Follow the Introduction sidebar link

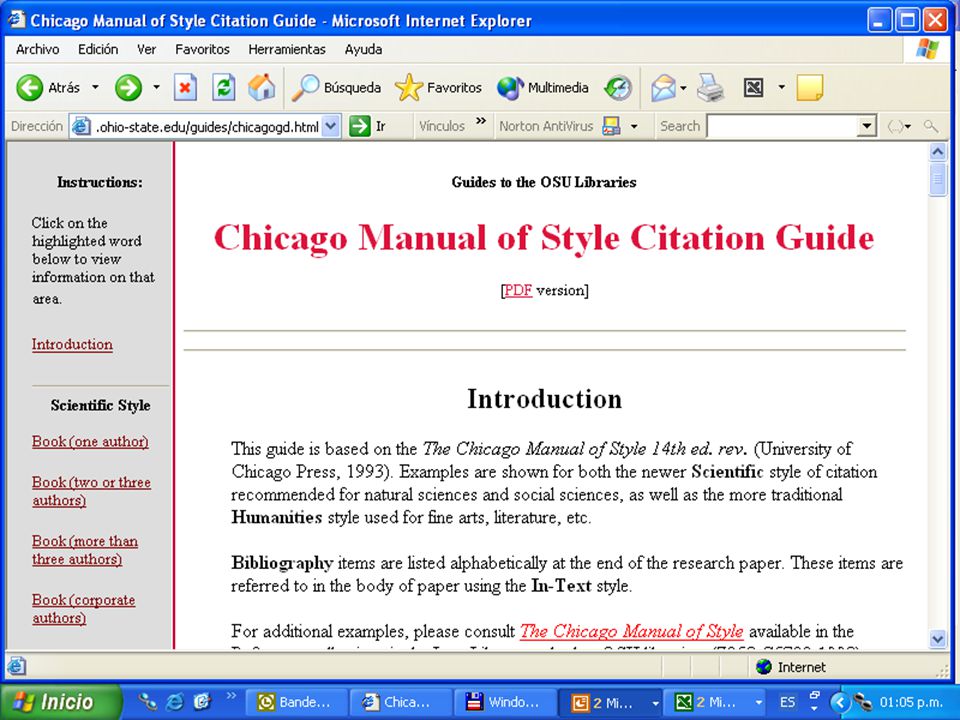coord(72,345)
